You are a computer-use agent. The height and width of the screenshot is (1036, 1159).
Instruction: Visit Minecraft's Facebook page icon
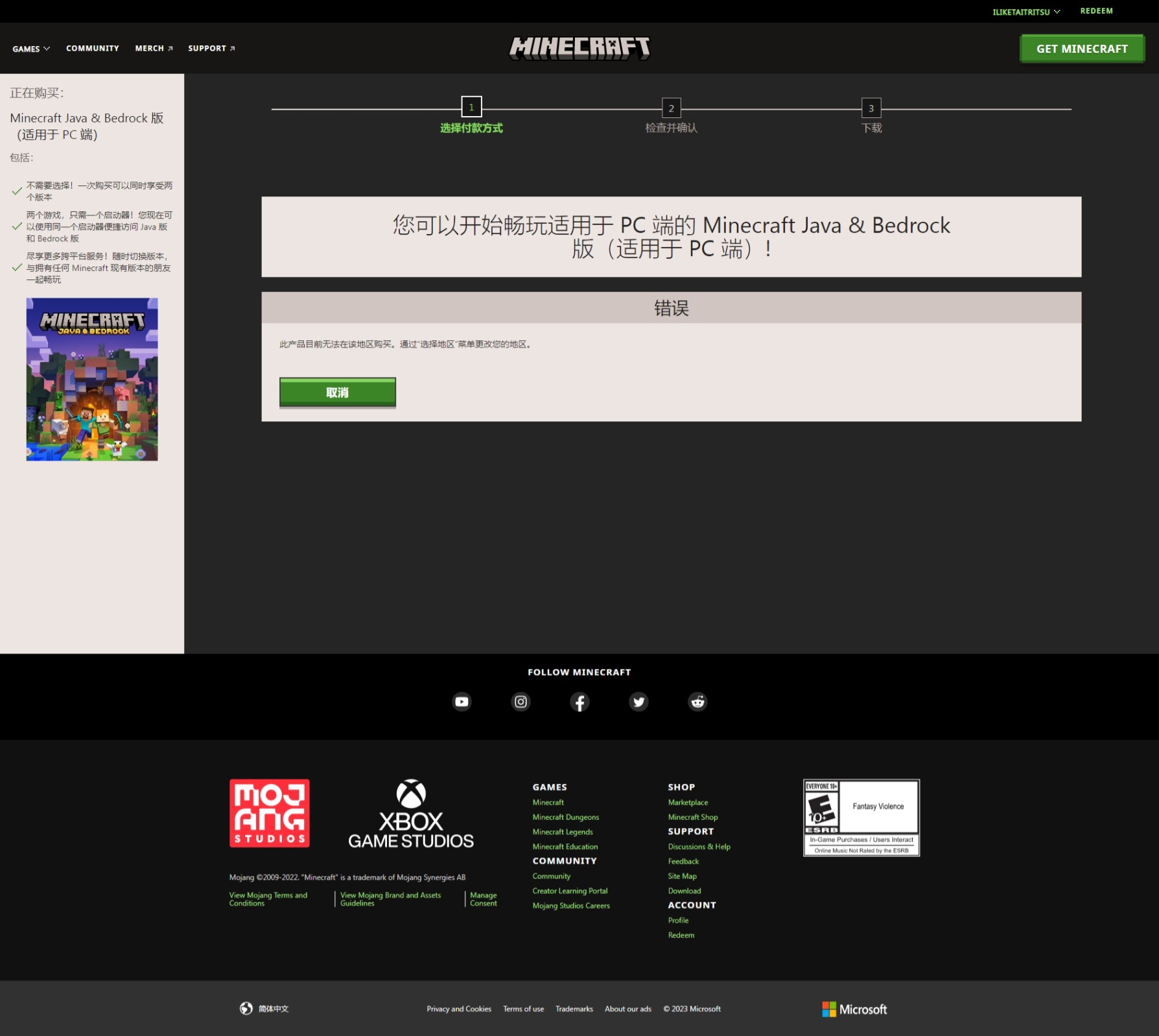click(x=579, y=701)
